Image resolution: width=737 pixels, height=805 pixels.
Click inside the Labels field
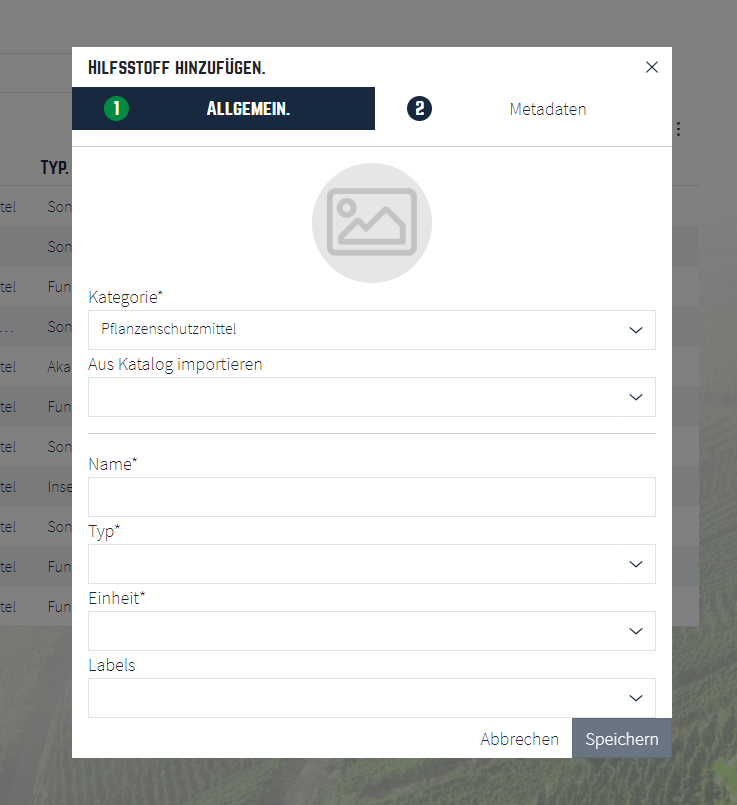point(372,698)
